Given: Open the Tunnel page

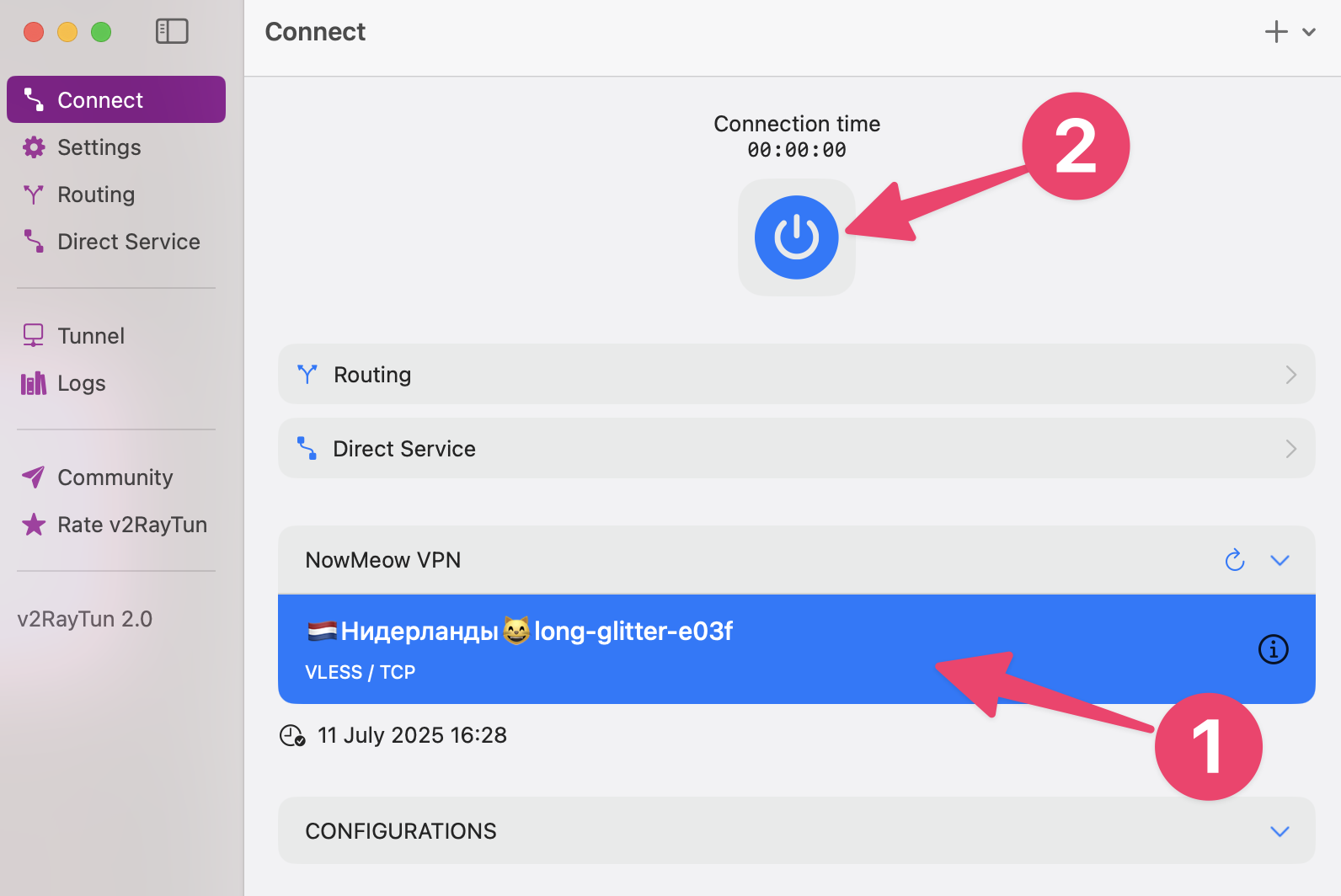Looking at the screenshot, I should coord(91,336).
